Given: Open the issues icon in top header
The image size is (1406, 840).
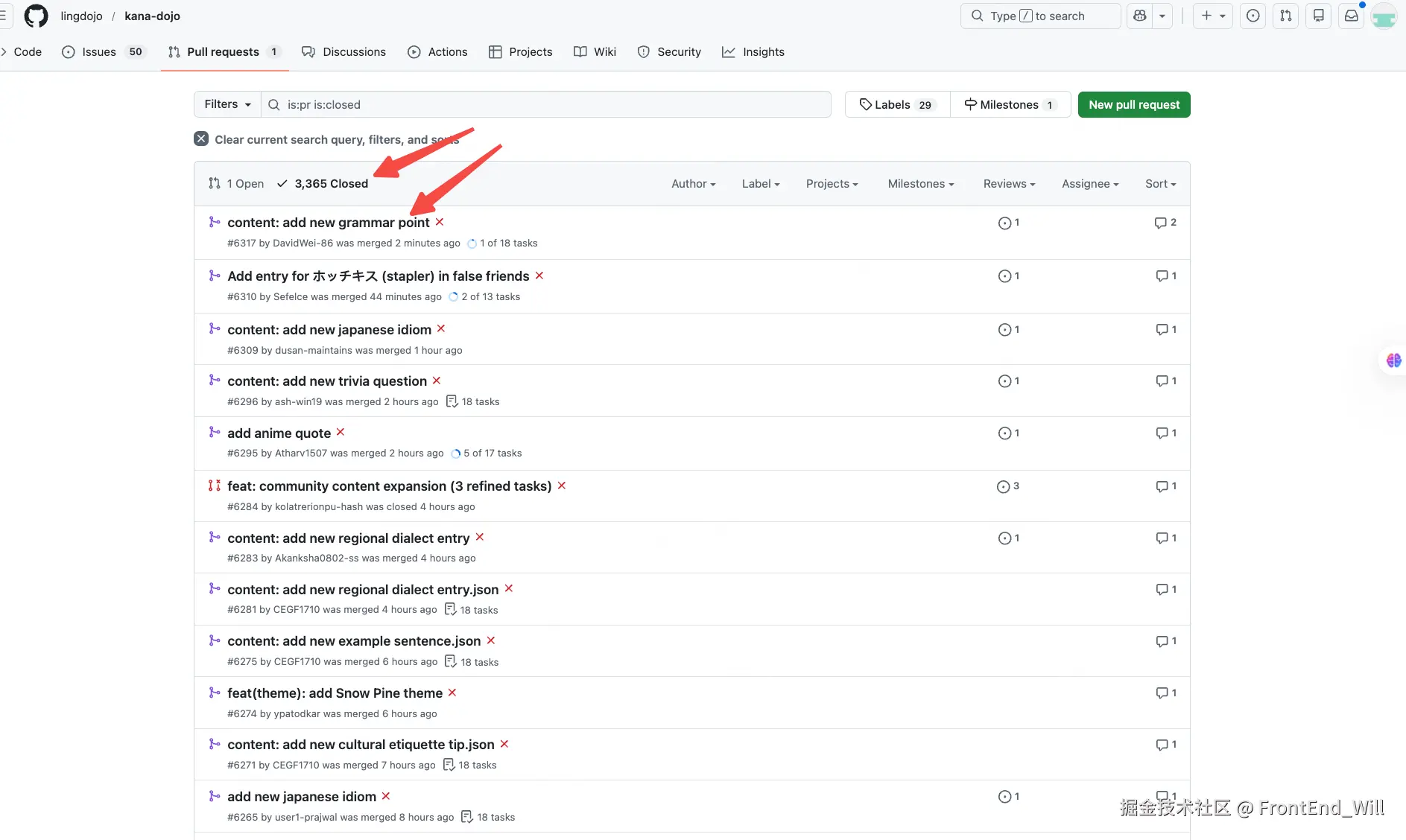Looking at the screenshot, I should (1253, 16).
